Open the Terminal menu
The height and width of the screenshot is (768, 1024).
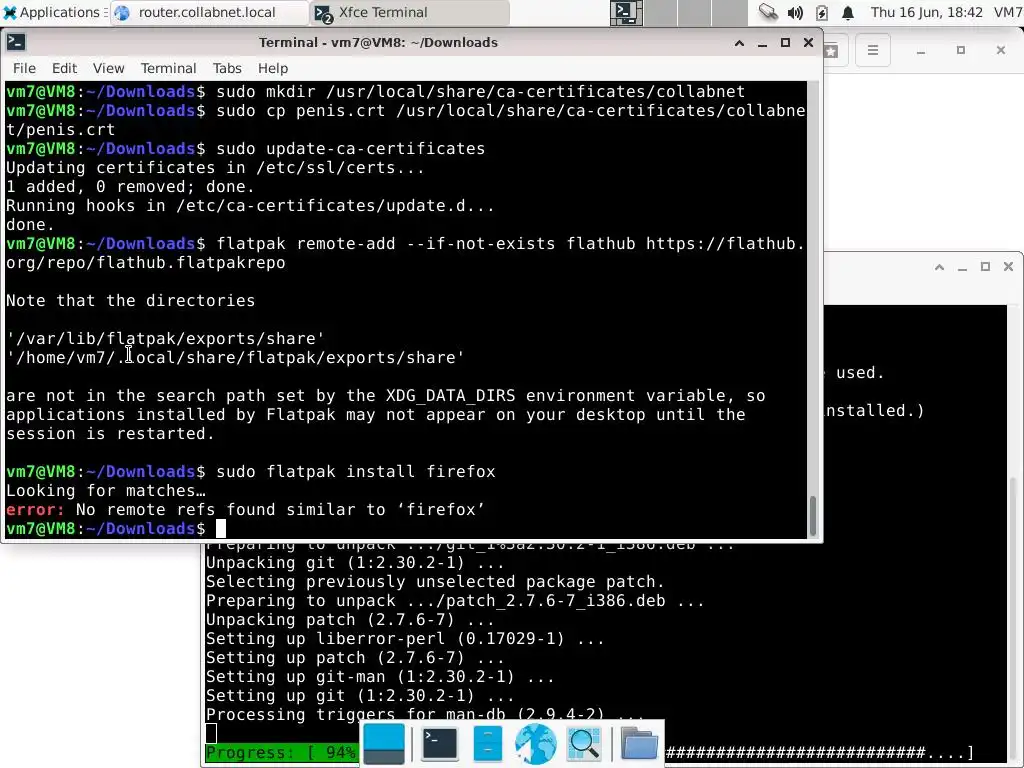tap(168, 68)
